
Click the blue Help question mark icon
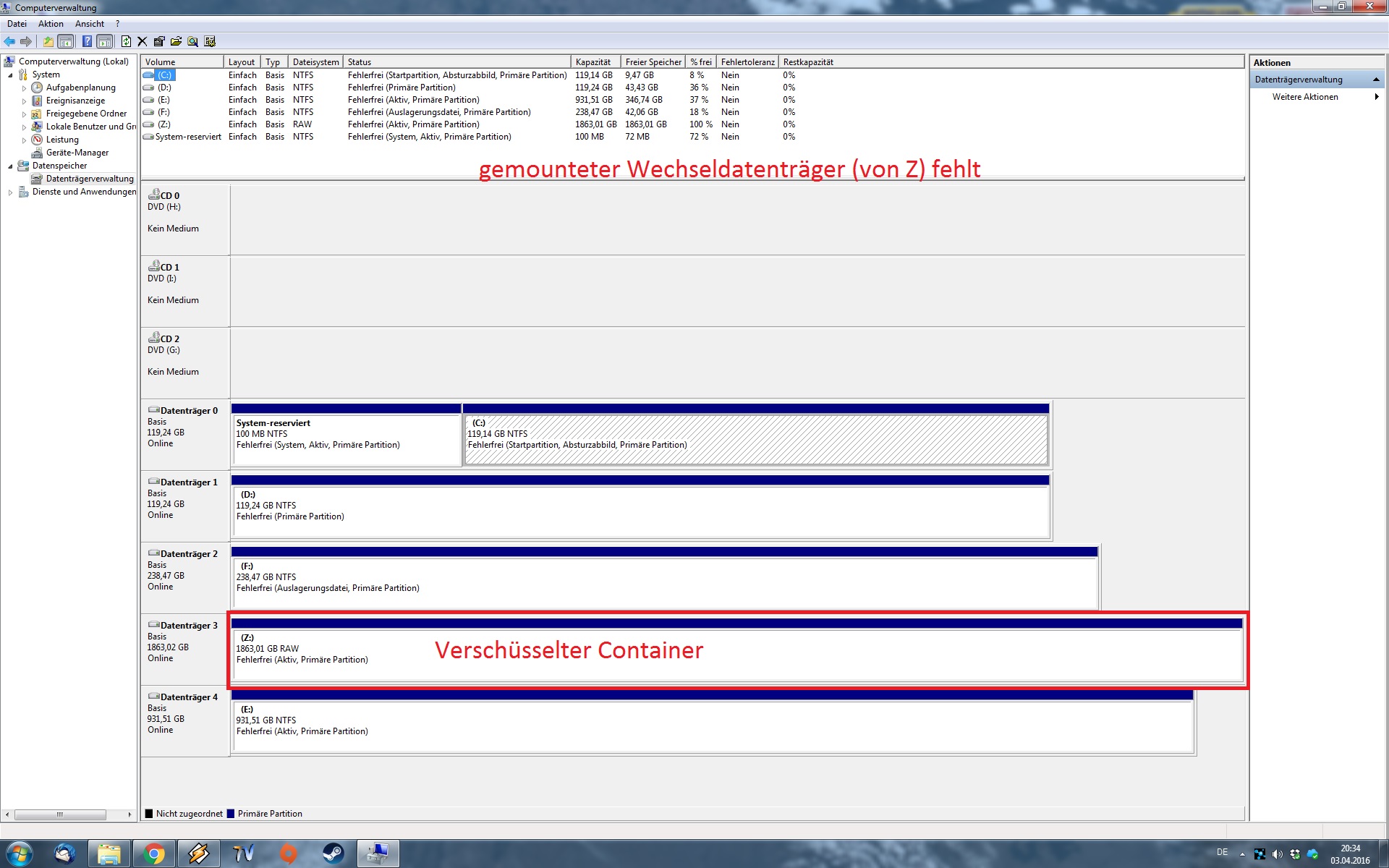click(x=87, y=41)
